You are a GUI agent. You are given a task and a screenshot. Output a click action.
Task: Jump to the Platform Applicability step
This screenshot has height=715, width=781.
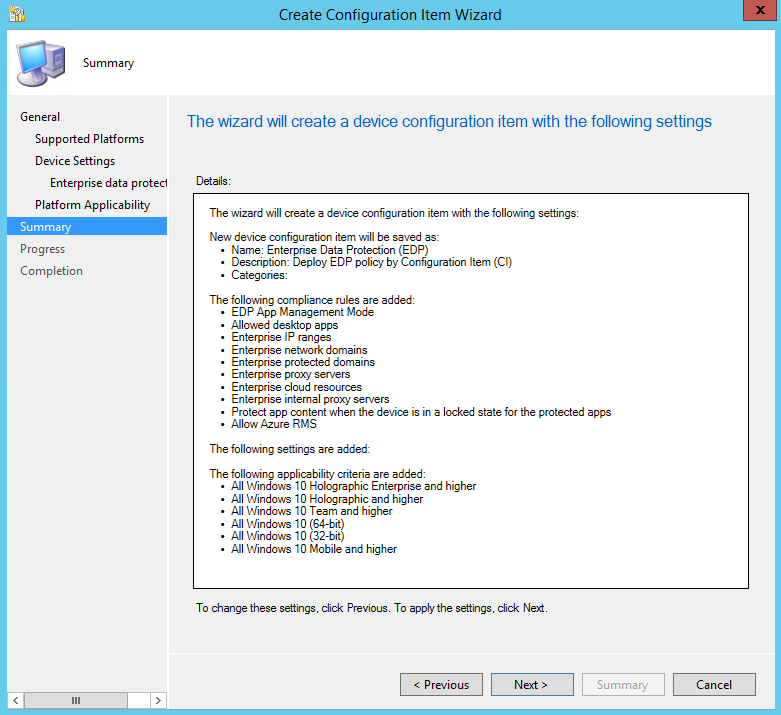(x=92, y=205)
